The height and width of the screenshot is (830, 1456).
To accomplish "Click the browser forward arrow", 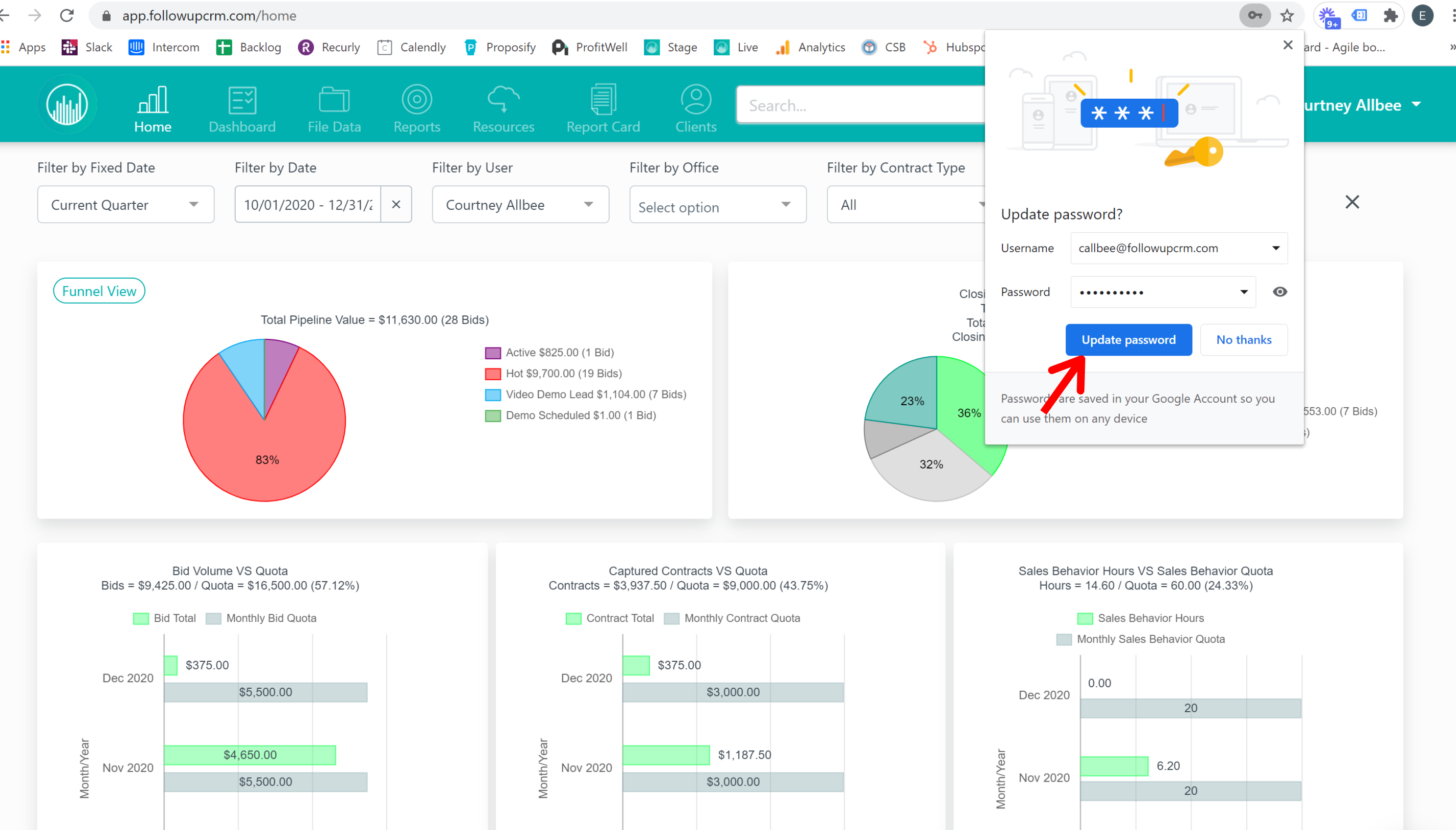I will tap(35, 15).
